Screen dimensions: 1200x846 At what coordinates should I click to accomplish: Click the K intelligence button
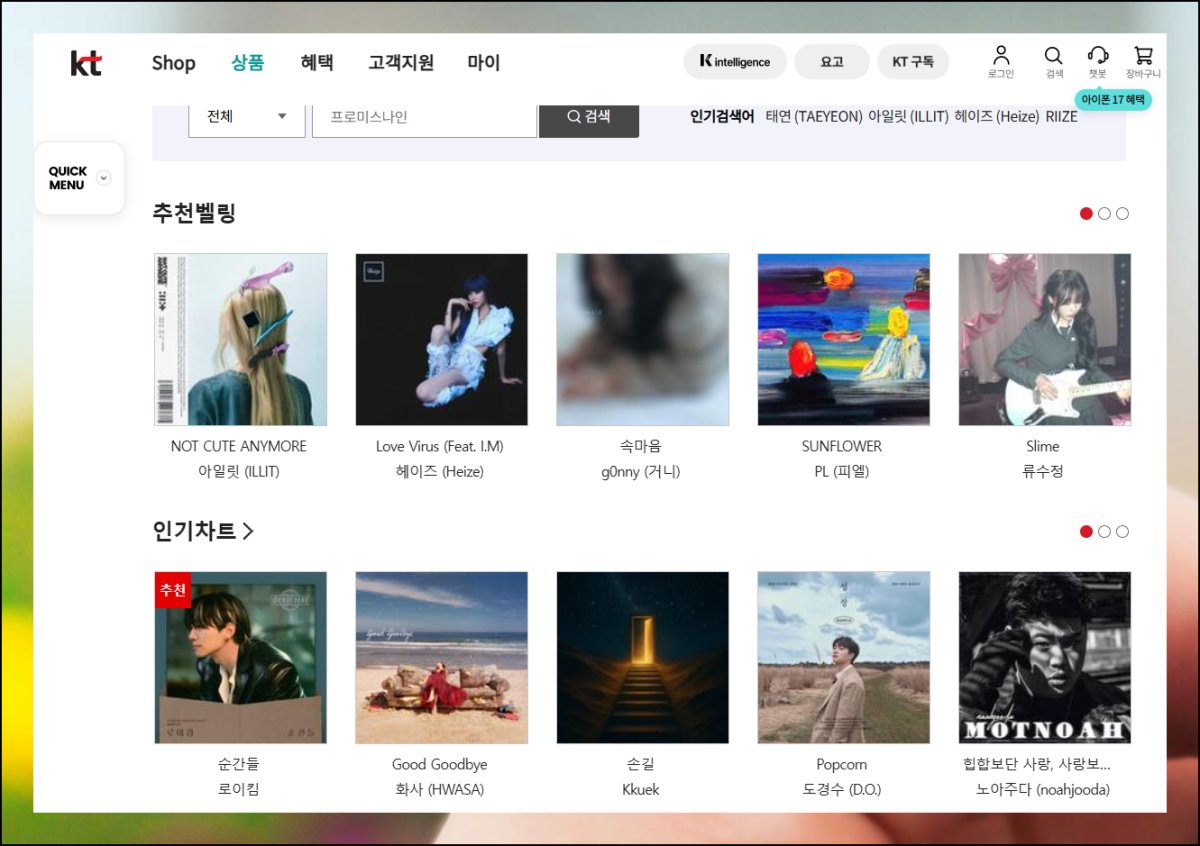coord(735,62)
